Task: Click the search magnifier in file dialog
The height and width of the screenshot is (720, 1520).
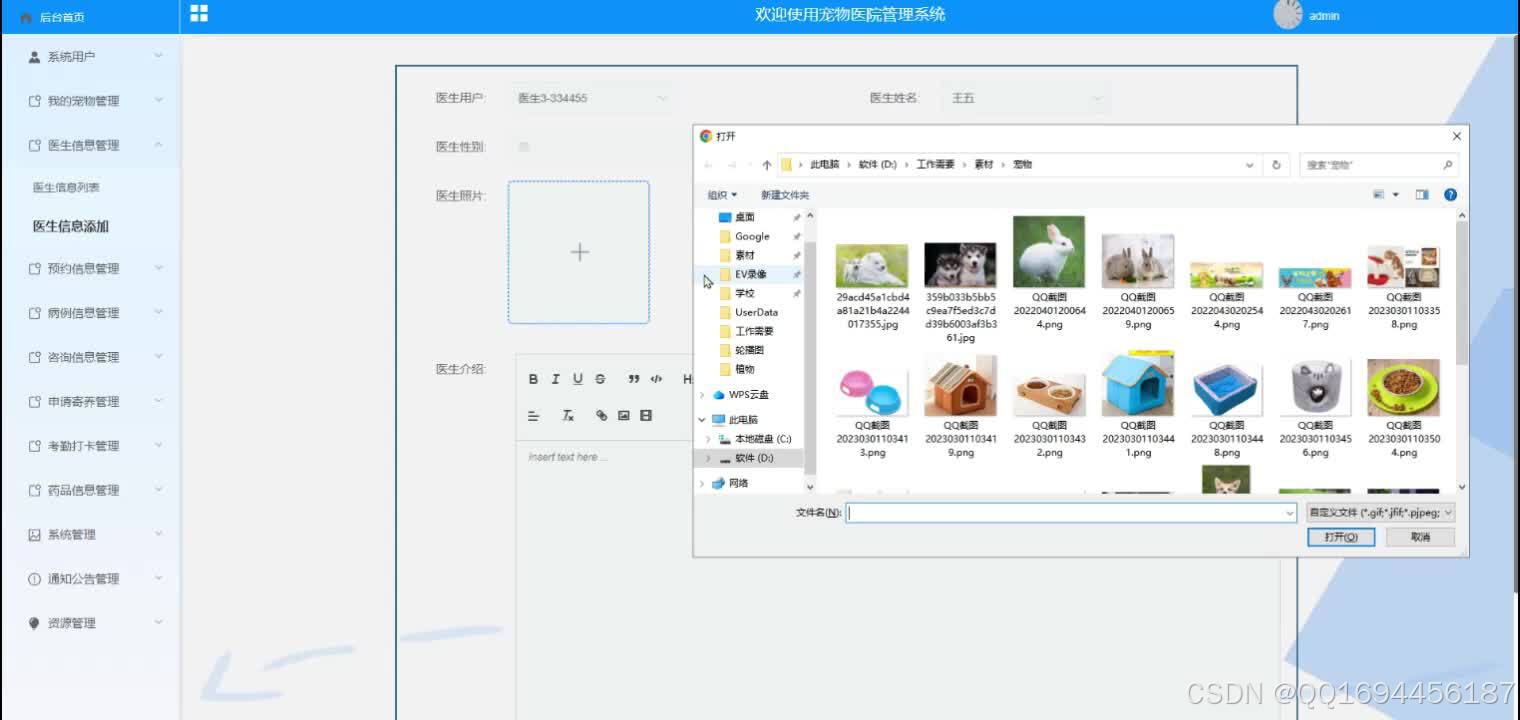Action: [1447, 165]
